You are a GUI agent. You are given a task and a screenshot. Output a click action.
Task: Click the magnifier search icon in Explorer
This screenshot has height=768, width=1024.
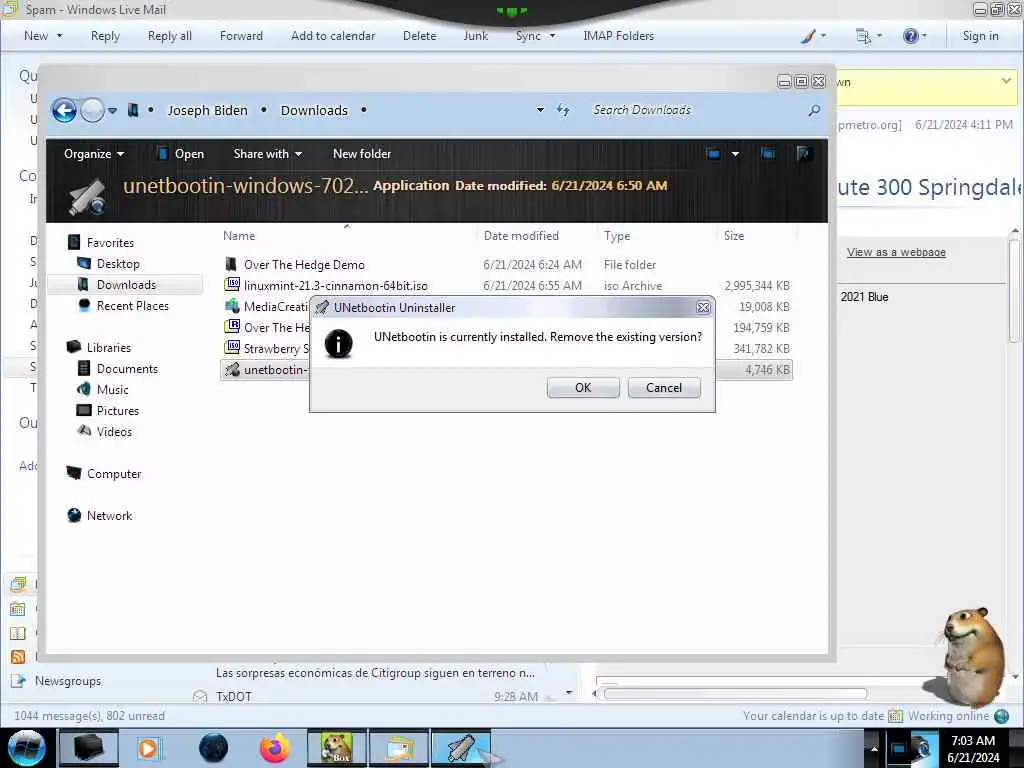click(814, 110)
